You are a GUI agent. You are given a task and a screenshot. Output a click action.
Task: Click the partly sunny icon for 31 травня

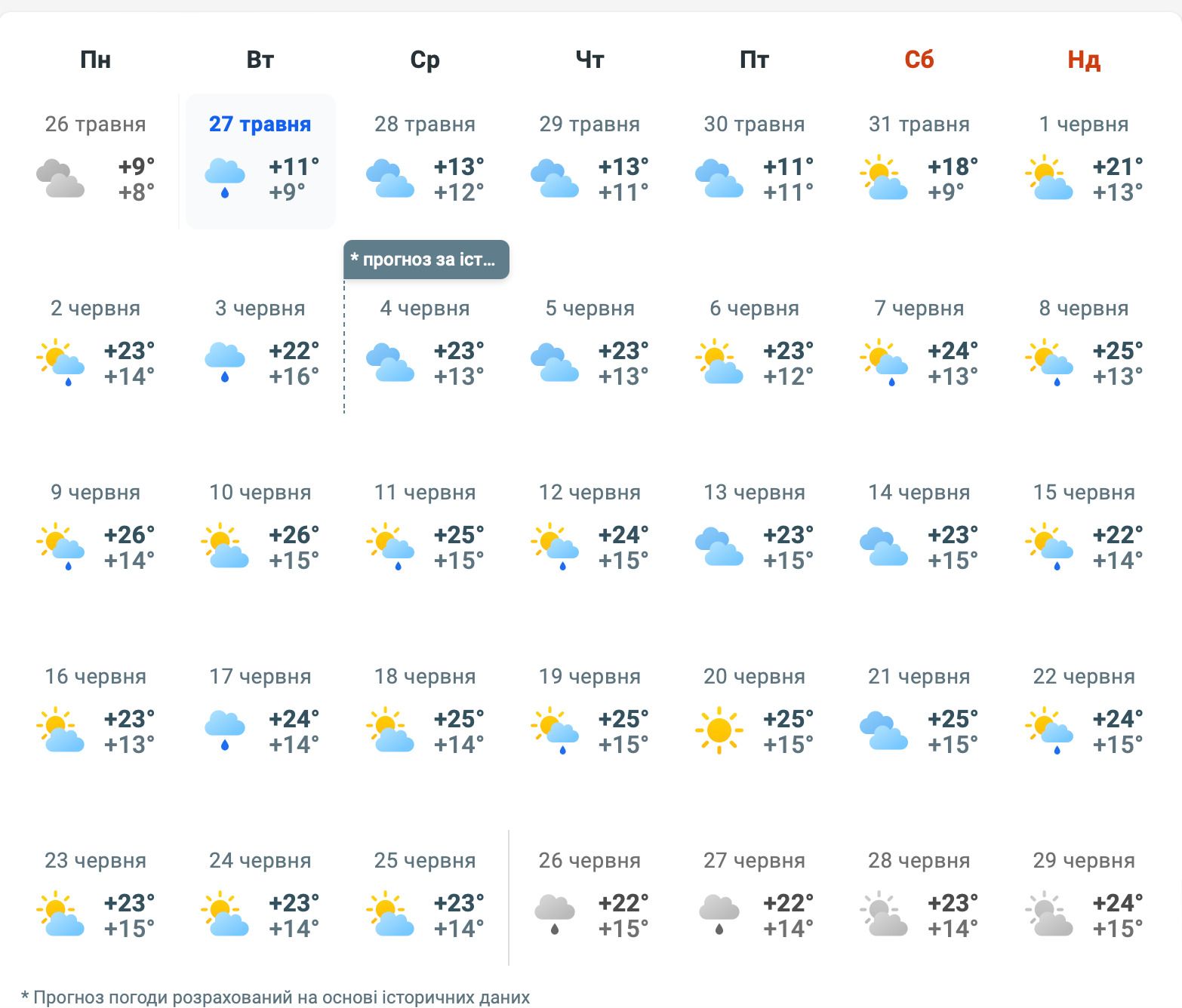[x=883, y=178]
